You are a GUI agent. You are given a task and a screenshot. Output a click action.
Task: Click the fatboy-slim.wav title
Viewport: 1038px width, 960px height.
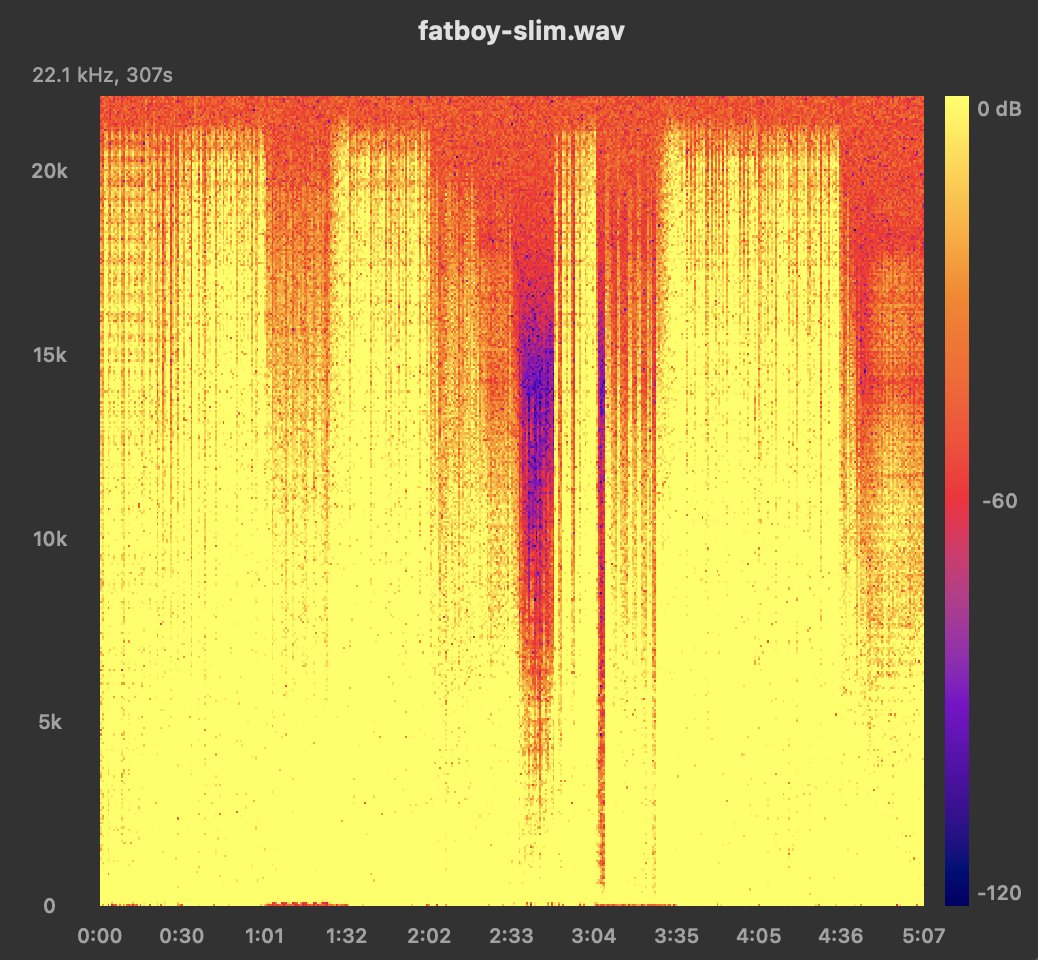521,31
